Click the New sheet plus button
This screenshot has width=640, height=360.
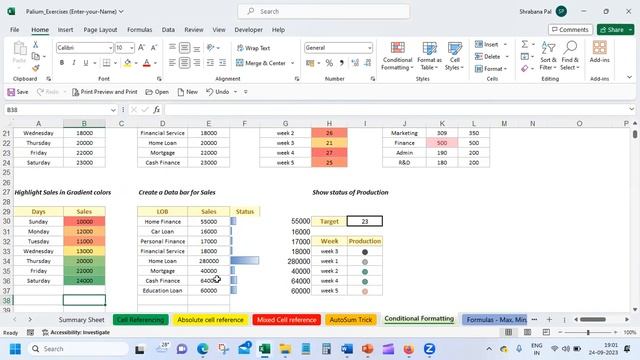tap(549, 320)
